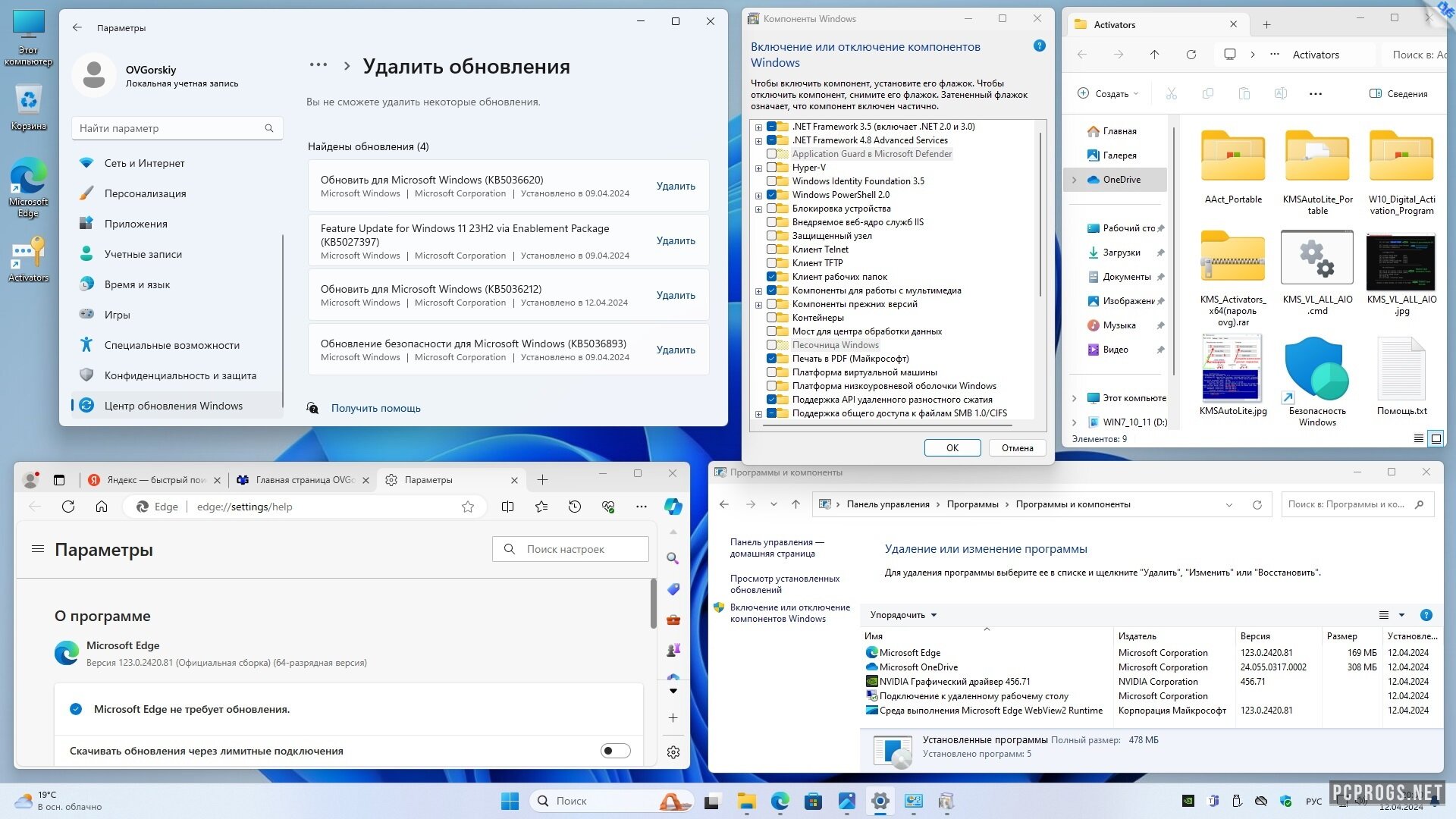Open Microsoft Store taskbar icon
Image resolution: width=1456 pixels, height=819 pixels.
[x=813, y=801]
